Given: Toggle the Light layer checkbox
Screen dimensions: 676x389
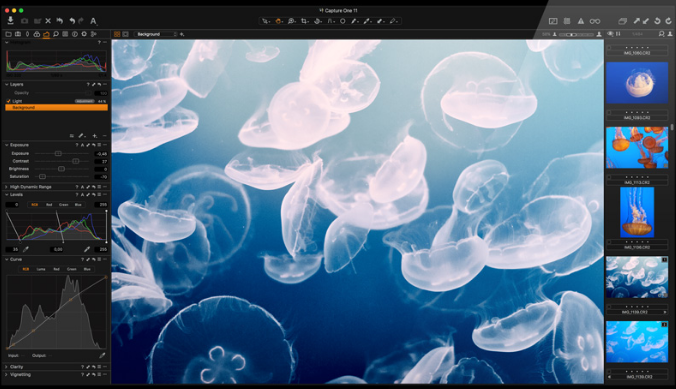Looking at the screenshot, I should pyautogui.click(x=8, y=101).
